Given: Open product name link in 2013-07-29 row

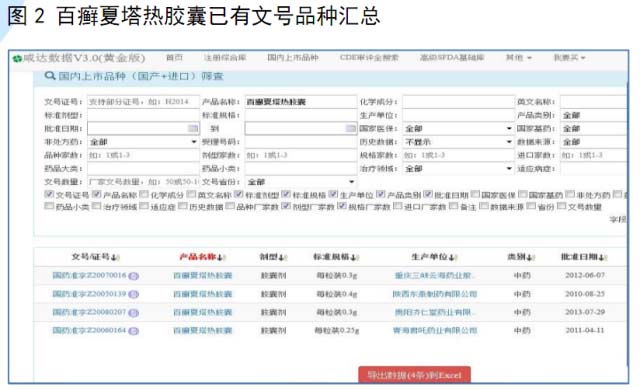Looking at the screenshot, I should [202, 313].
